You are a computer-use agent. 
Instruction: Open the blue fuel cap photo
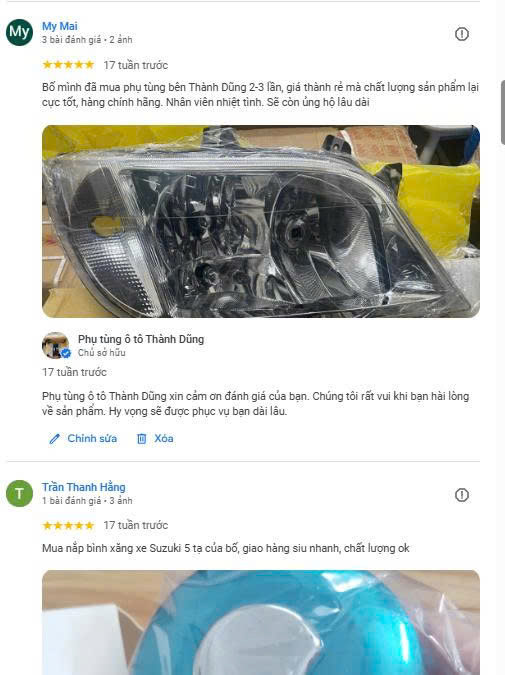pos(261,622)
